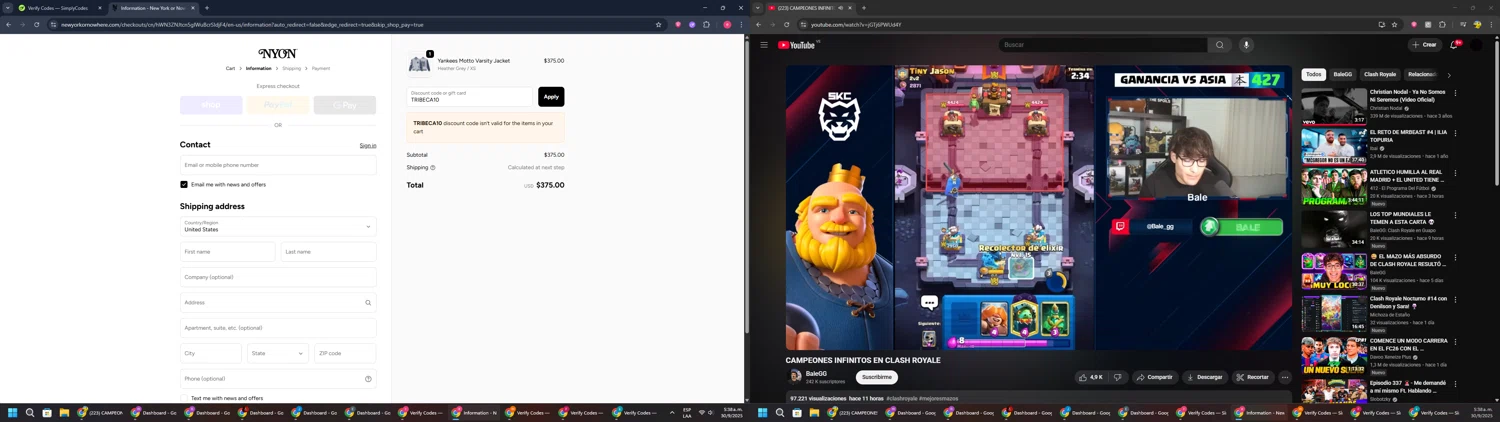The image size is (1500, 422).
Task: Switch to Verify Codes SimplyCodes tab
Action: [x=58, y=8]
